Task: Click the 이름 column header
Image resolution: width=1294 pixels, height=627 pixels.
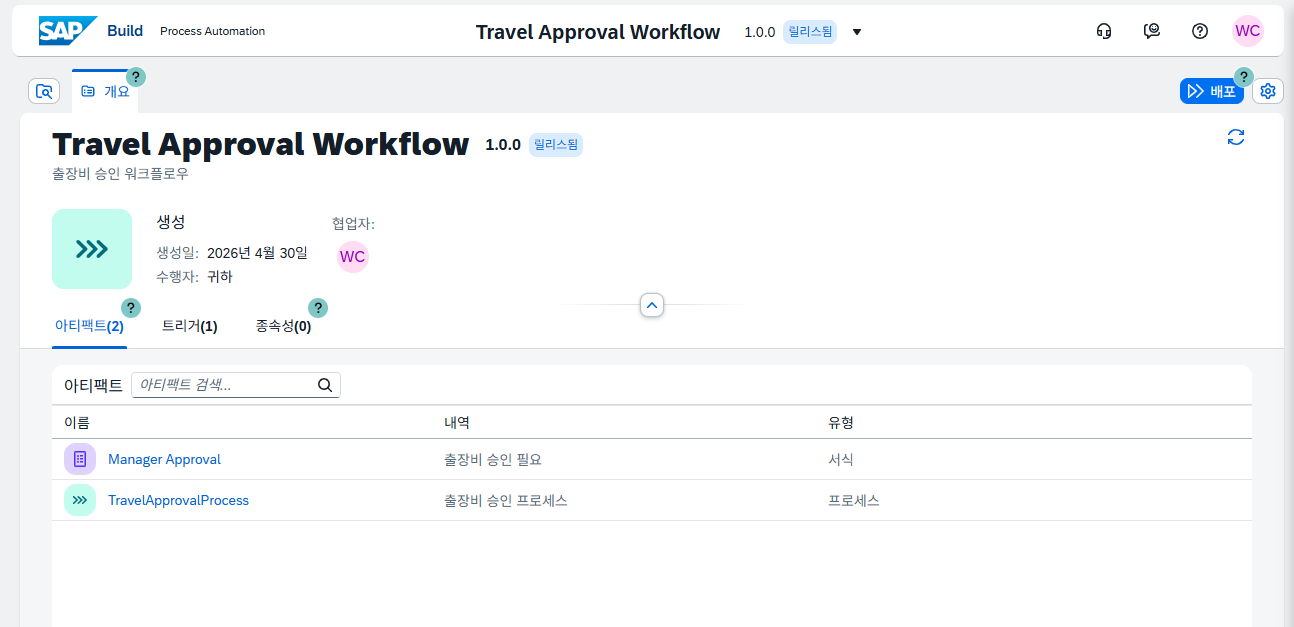Action: click(x=77, y=423)
